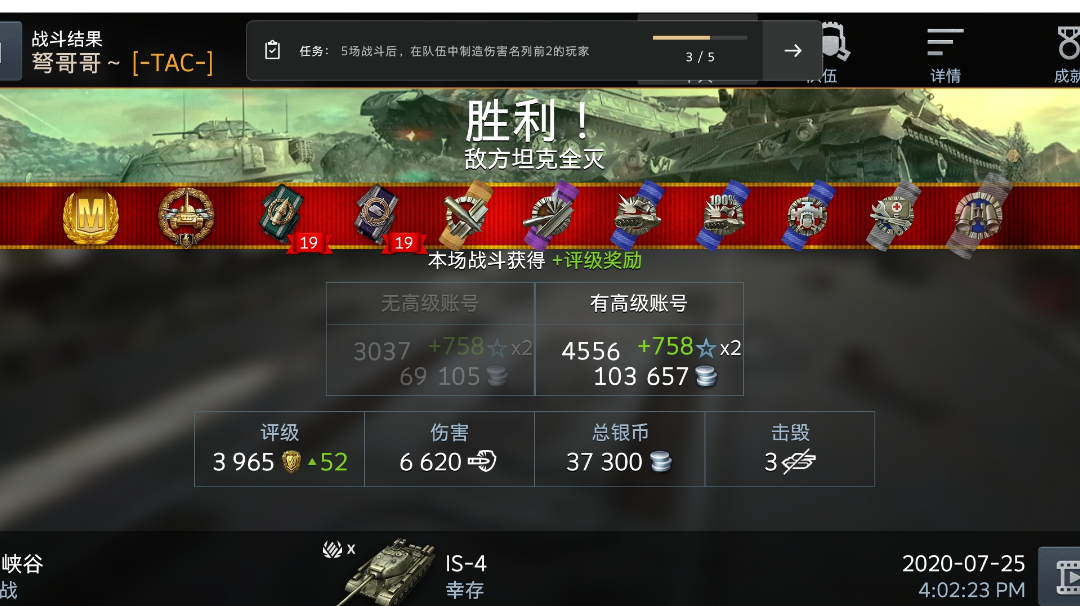Screen dimensions: 1080x606
Task: Click the 伤害 damage 6 620 panel
Action: coord(449,449)
